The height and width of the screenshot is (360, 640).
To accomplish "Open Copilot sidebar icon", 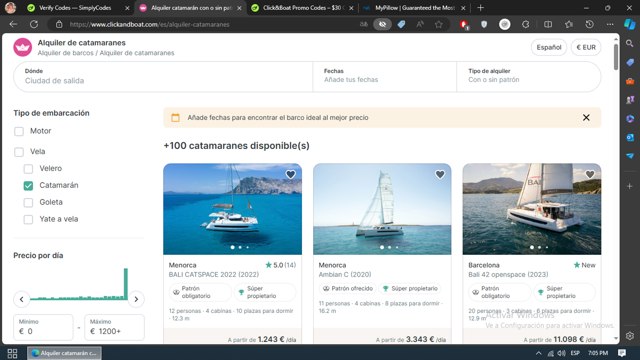I will [630, 24].
